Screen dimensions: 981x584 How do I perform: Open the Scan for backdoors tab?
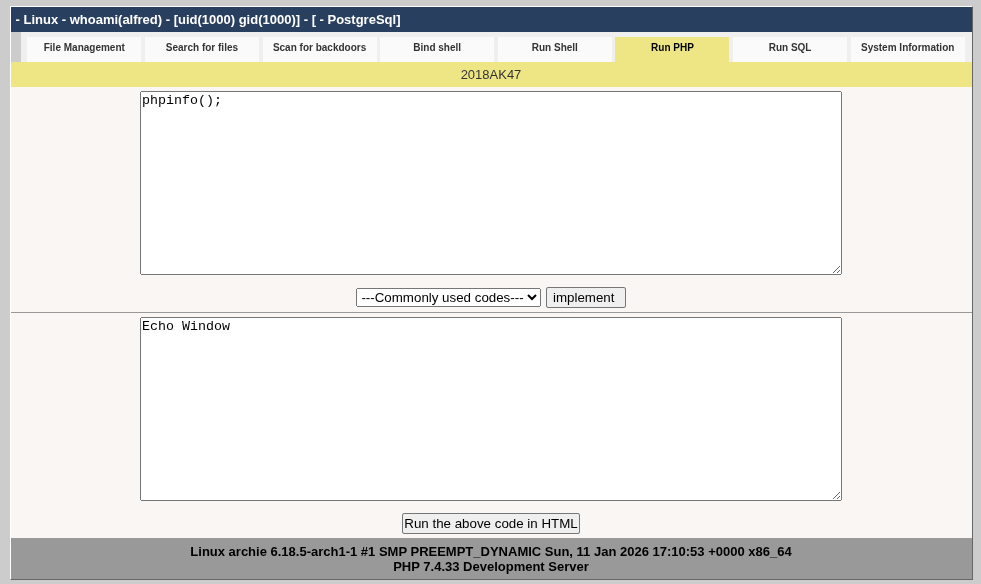[x=319, y=48]
